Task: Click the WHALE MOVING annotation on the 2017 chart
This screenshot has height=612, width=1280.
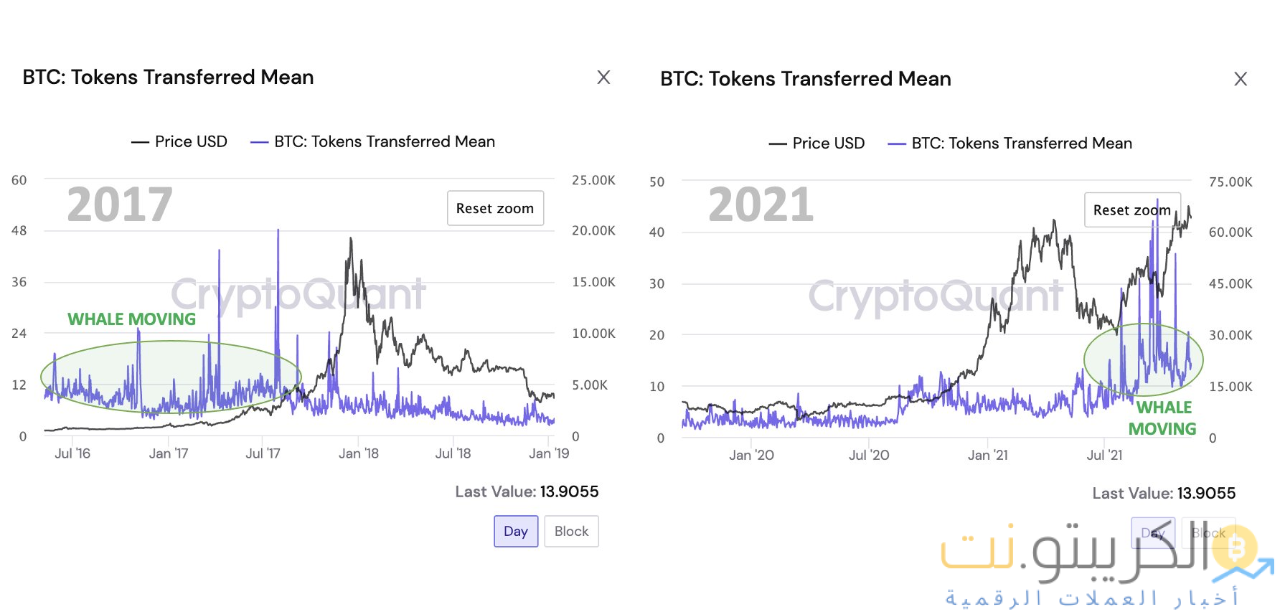Action: pyautogui.click(x=131, y=319)
